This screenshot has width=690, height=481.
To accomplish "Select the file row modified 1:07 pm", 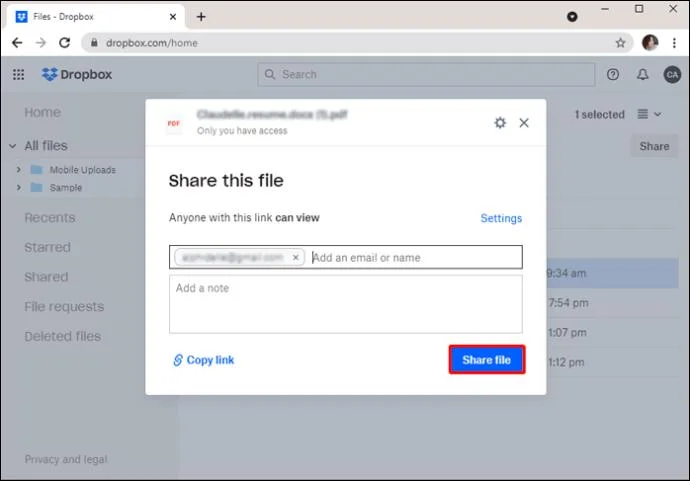I will pos(612,332).
